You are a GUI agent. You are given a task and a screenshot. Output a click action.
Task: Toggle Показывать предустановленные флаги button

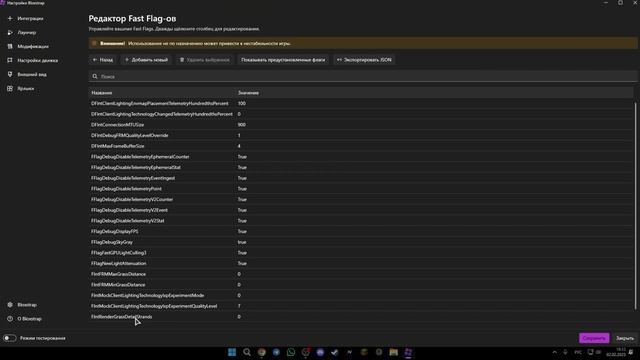[283, 60]
